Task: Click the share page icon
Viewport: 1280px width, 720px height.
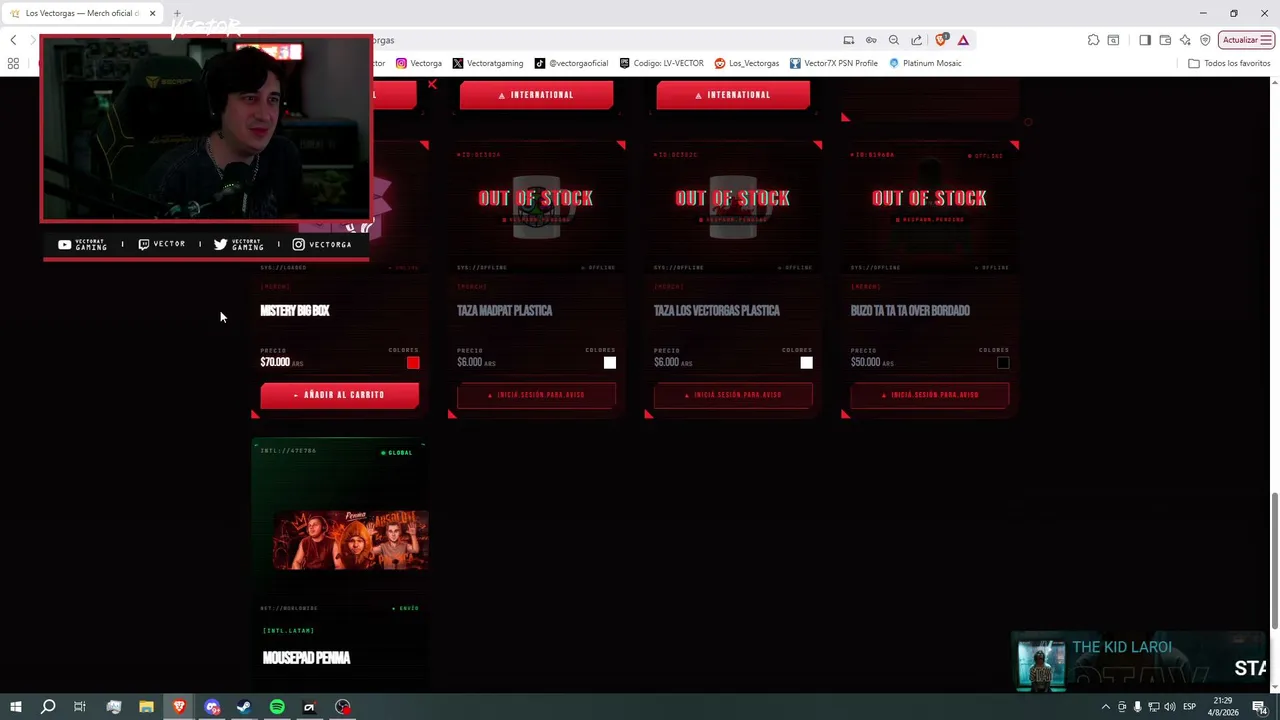Action: coord(916,40)
